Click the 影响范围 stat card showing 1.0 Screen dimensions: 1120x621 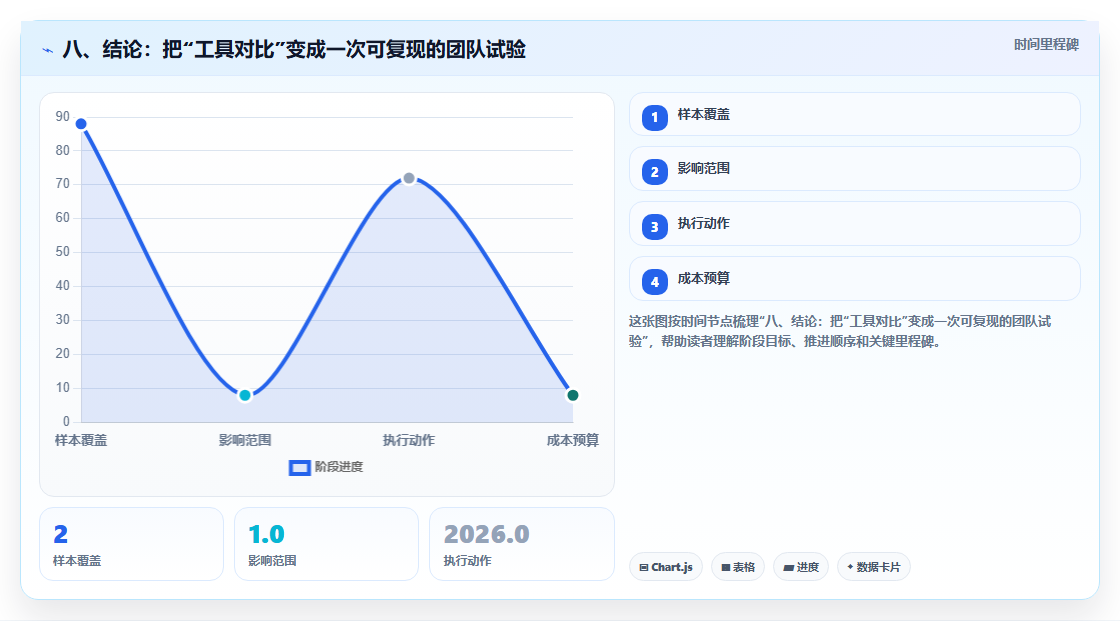(326, 544)
